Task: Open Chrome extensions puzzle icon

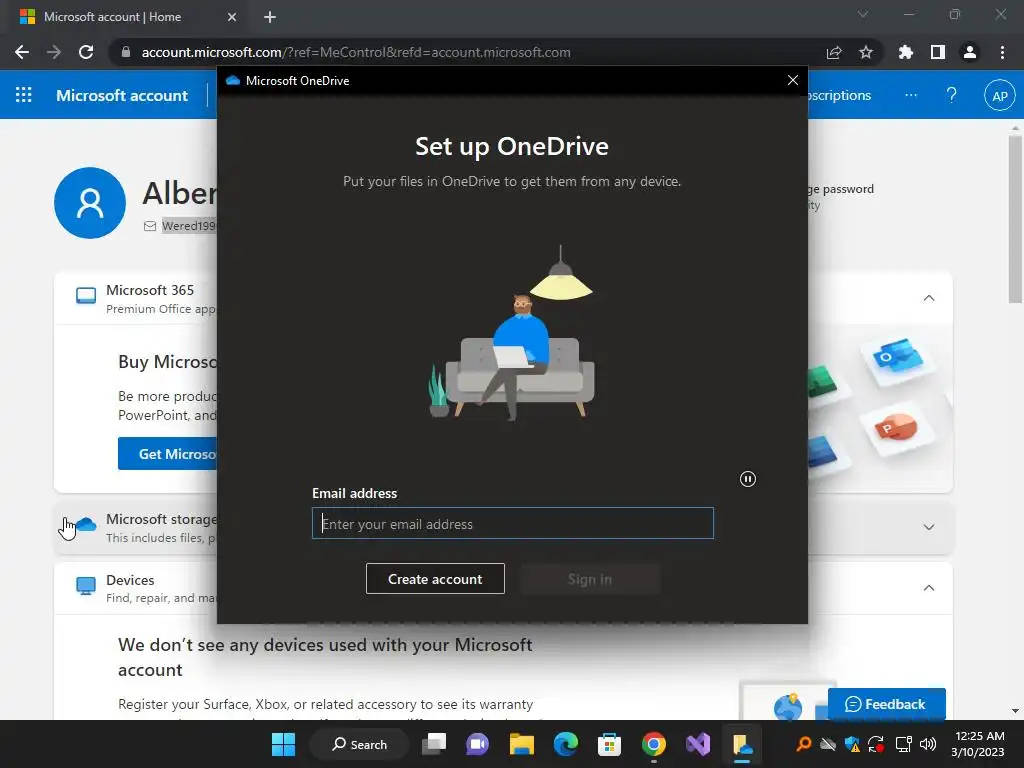Action: (x=906, y=52)
